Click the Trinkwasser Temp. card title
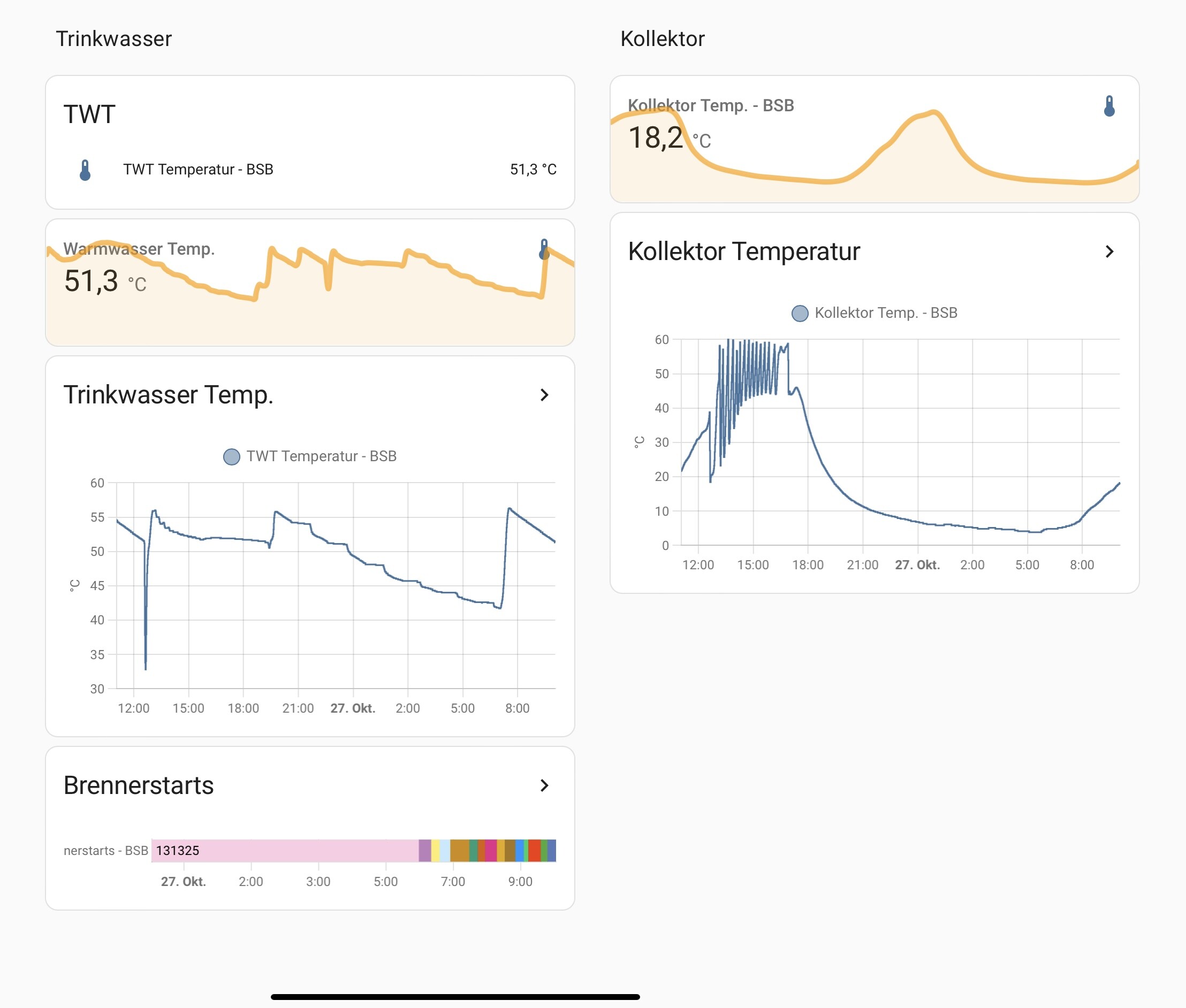 pos(169,395)
